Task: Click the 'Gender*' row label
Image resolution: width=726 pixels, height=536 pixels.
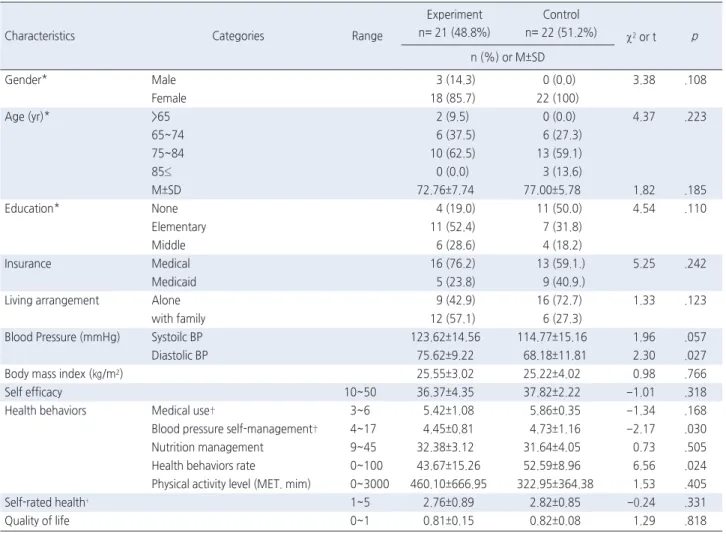Action: pyautogui.click(x=25, y=80)
